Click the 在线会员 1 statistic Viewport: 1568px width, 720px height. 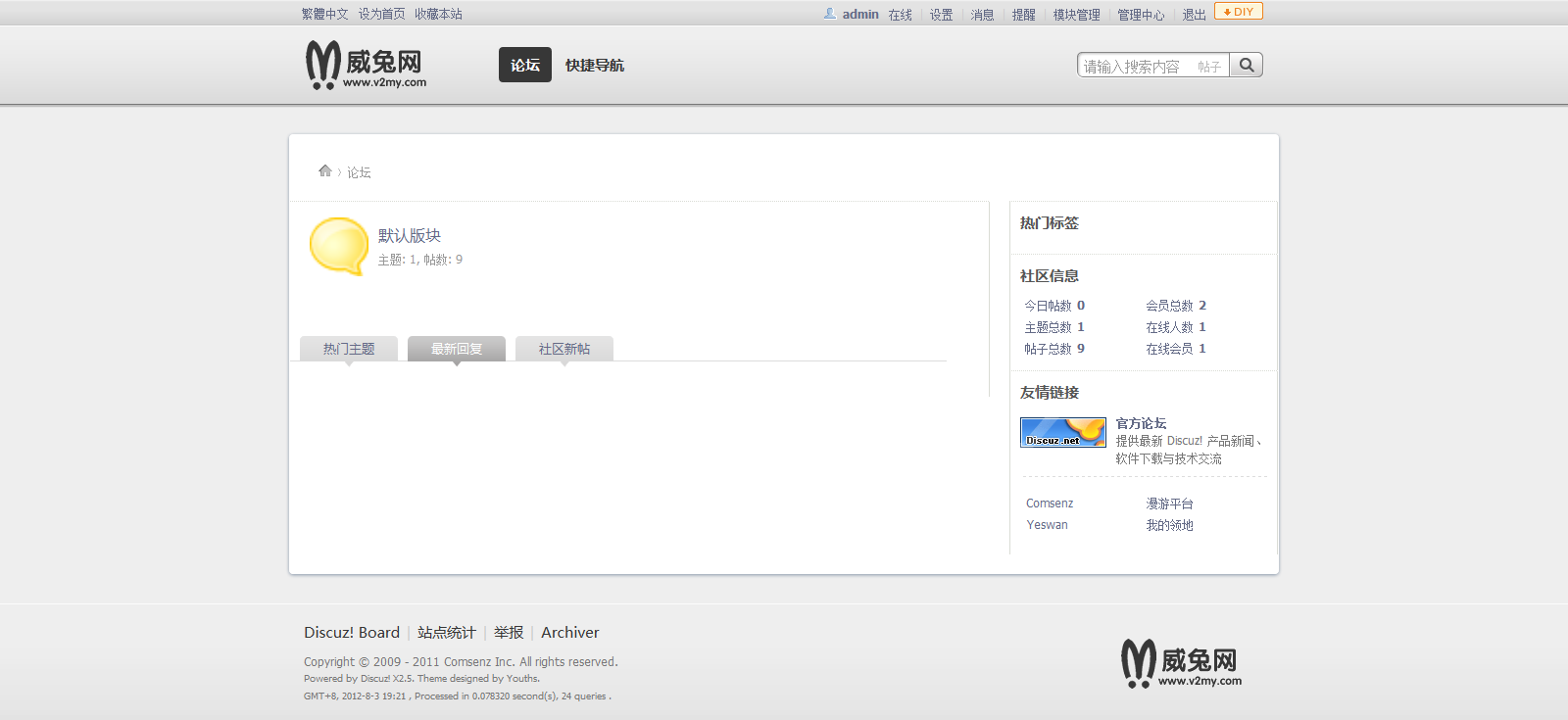click(x=1176, y=349)
